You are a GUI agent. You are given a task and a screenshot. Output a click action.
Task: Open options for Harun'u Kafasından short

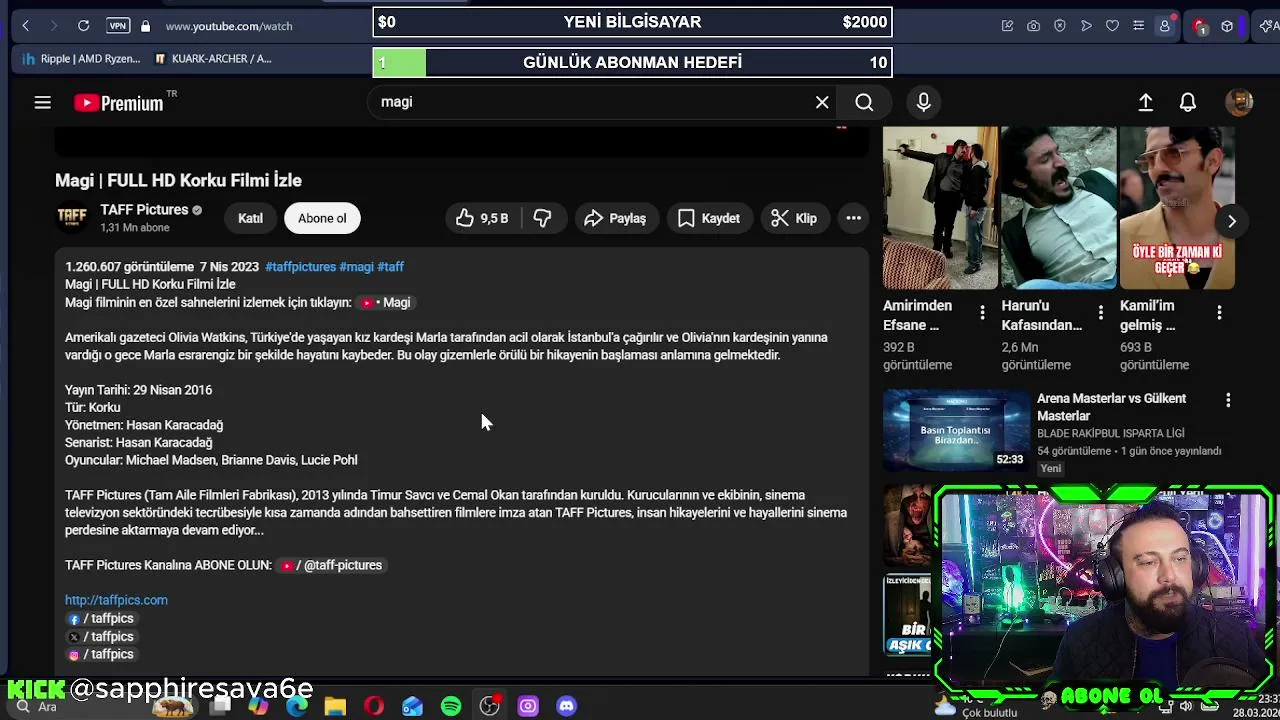[1100, 314]
